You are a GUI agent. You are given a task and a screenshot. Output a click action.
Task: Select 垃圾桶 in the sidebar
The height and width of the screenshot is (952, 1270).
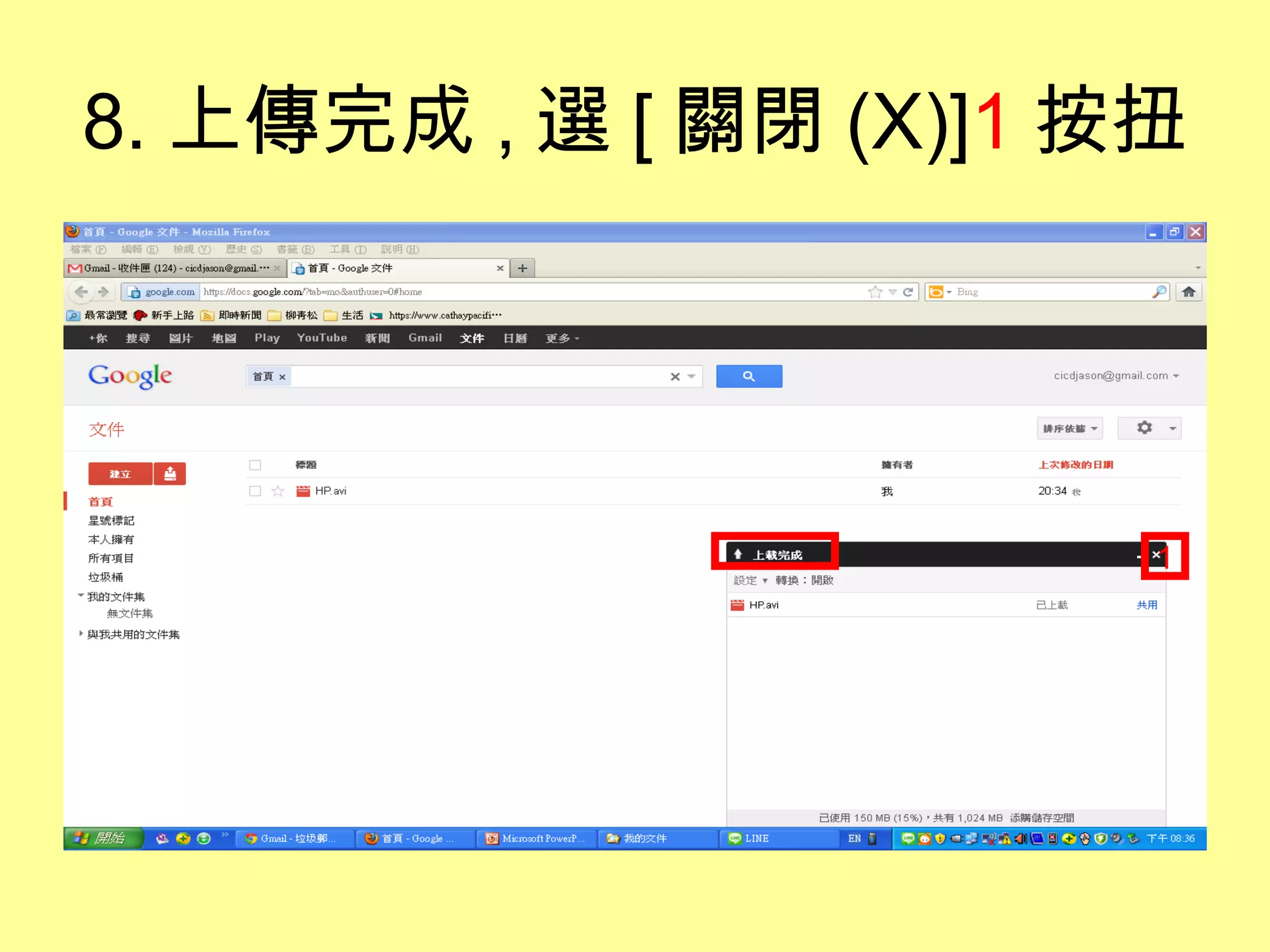(x=105, y=577)
